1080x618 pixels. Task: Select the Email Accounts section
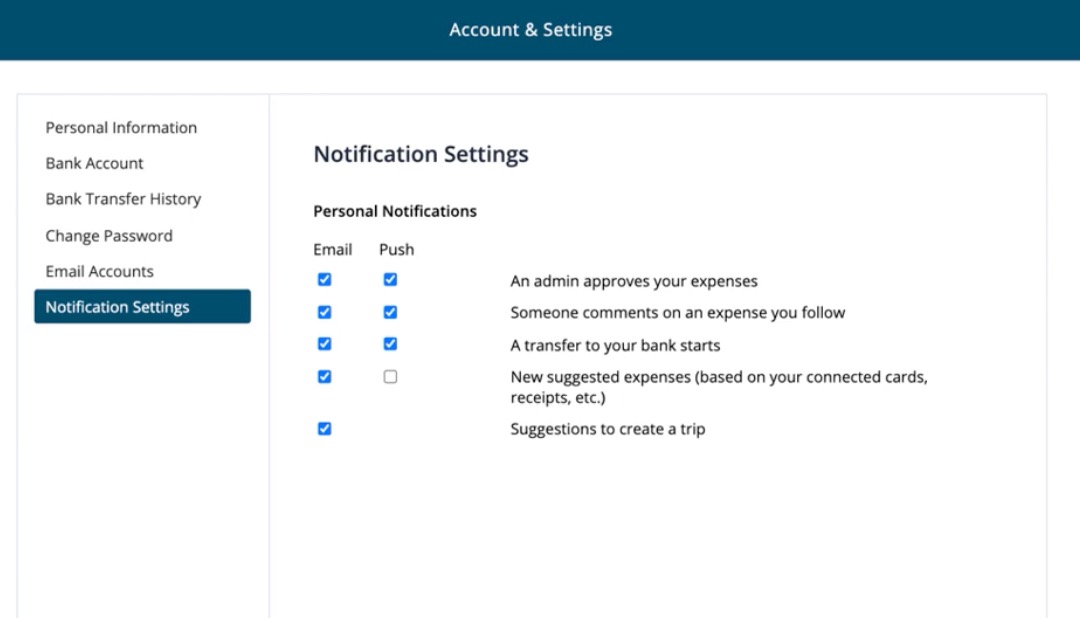pos(99,271)
